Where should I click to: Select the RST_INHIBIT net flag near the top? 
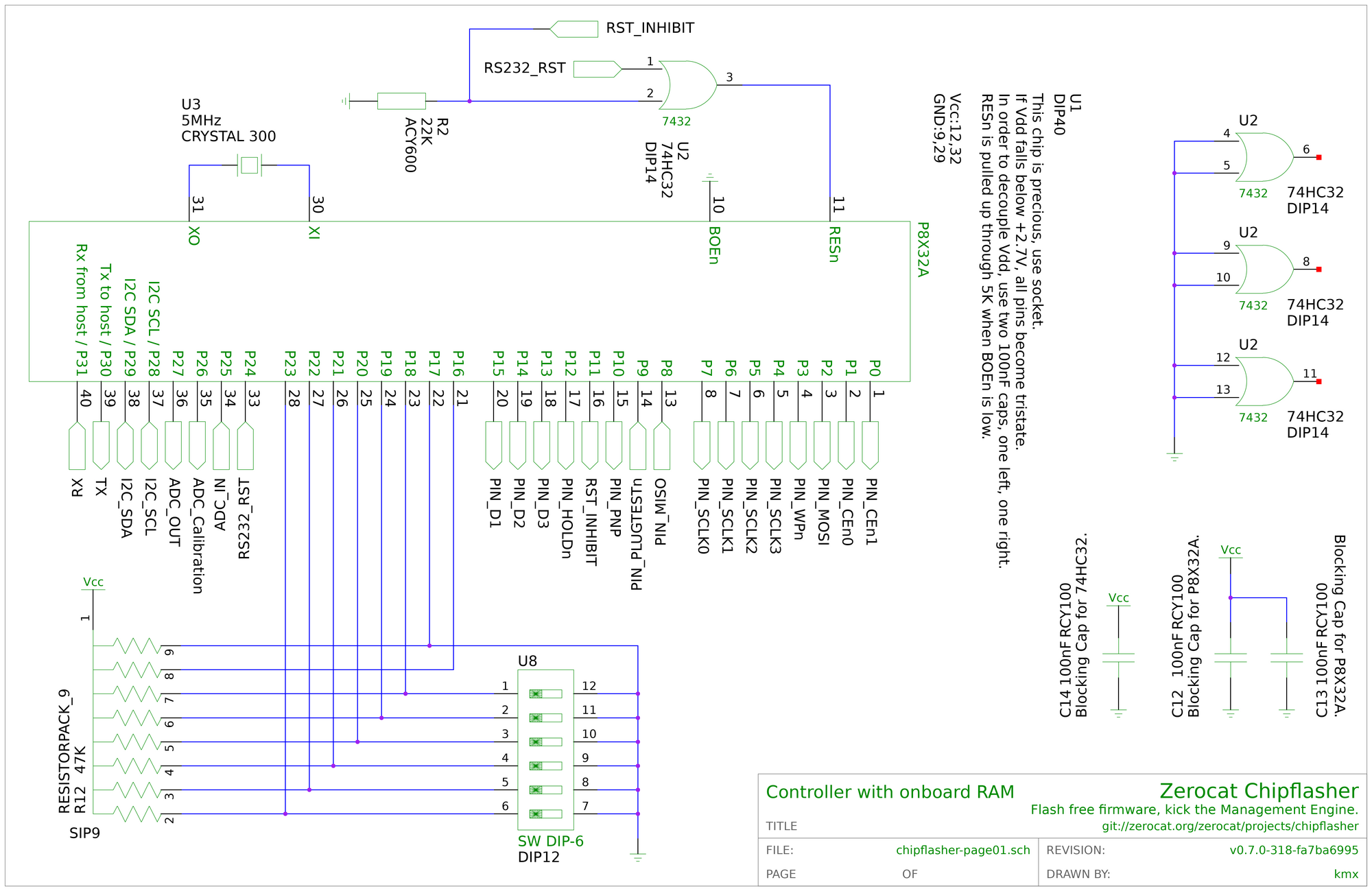click(x=573, y=29)
